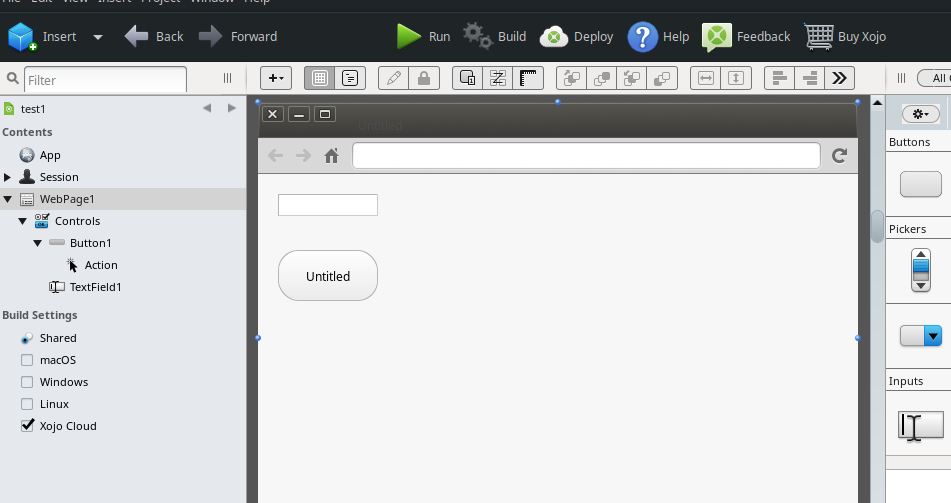Switch to layout editor view
This screenshot has width=951, height=503.
click(320, 78)
